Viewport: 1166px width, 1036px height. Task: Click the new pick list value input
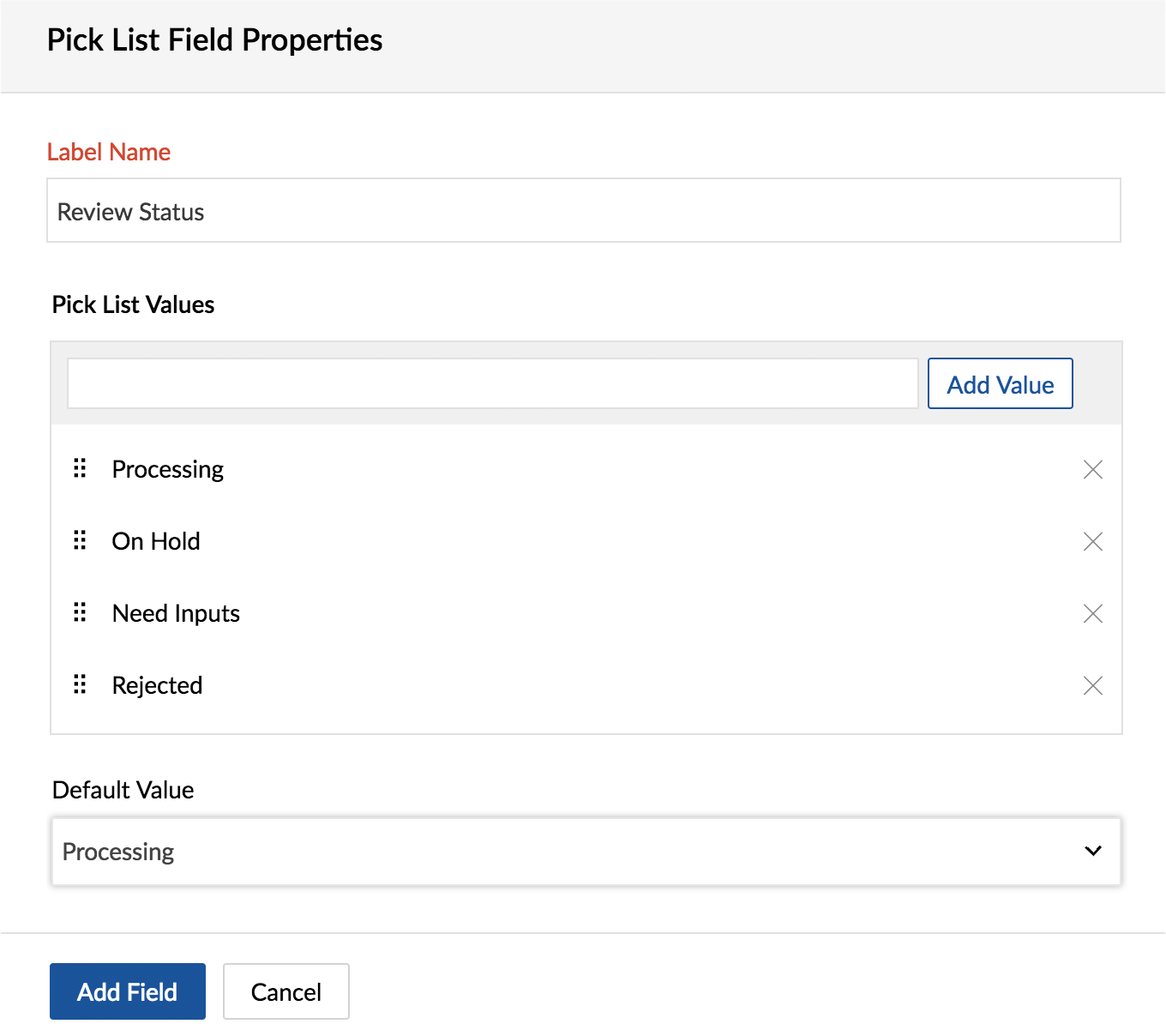pyautogui.click(x=492, y=383)
